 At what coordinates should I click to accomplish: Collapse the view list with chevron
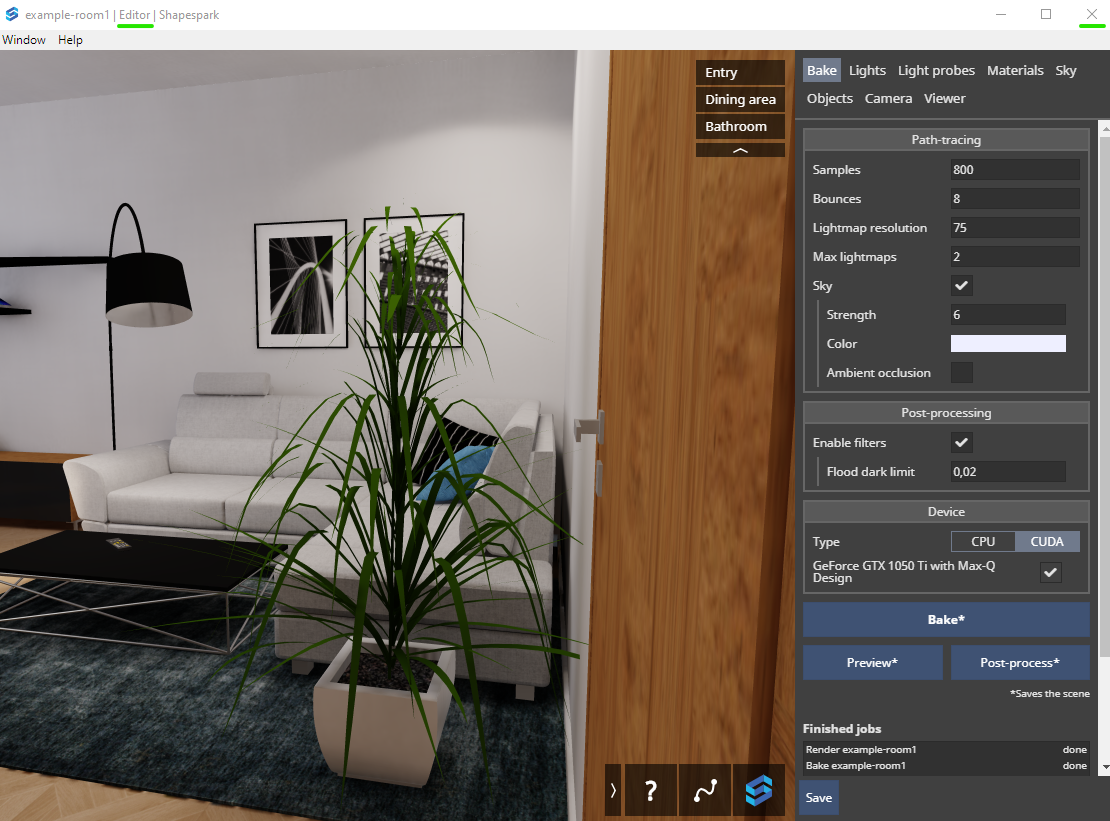(x=740, y=150)
